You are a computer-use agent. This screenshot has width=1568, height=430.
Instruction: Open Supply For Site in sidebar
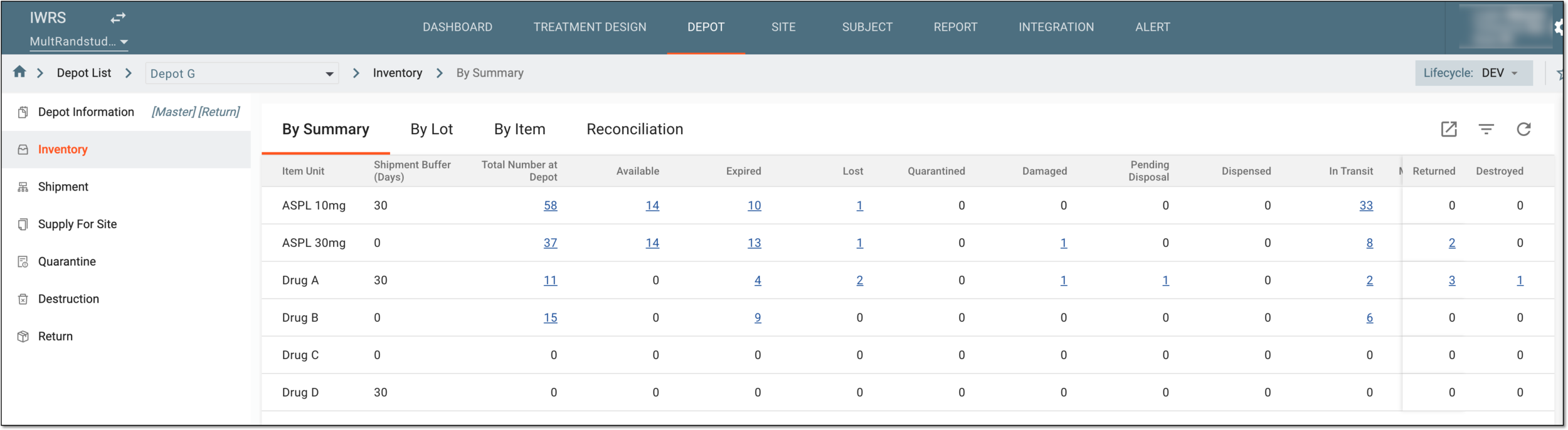(x=78, y=224)
